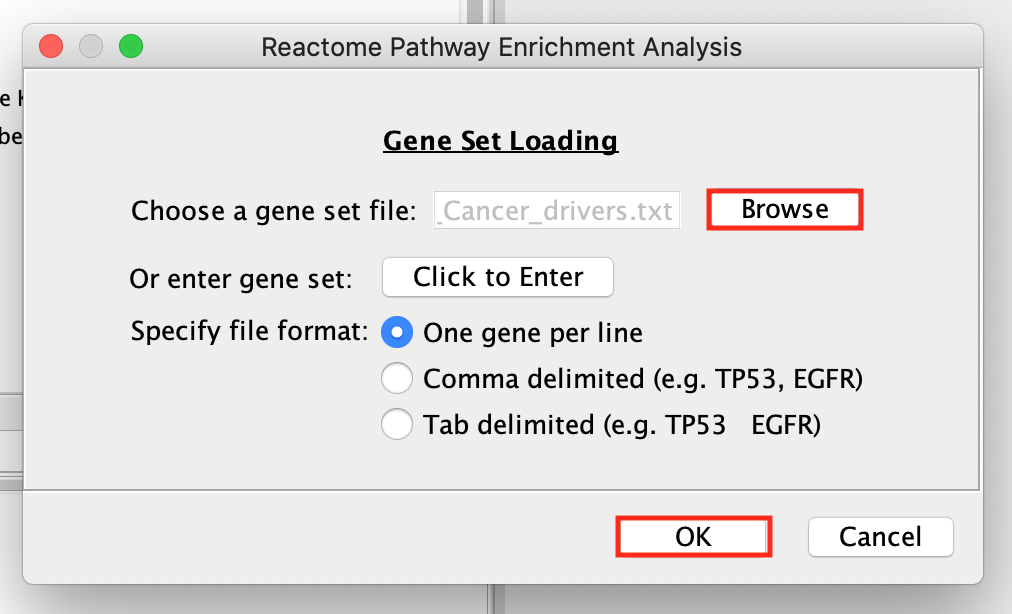Focus the gene set file path field

tap(557, 211)
